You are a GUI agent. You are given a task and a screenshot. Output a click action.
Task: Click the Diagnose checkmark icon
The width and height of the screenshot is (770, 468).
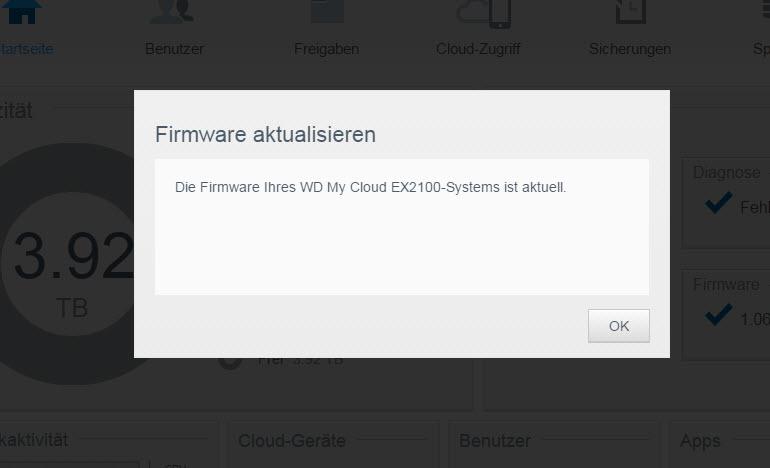pyautogui.click(x=718, y=202)
